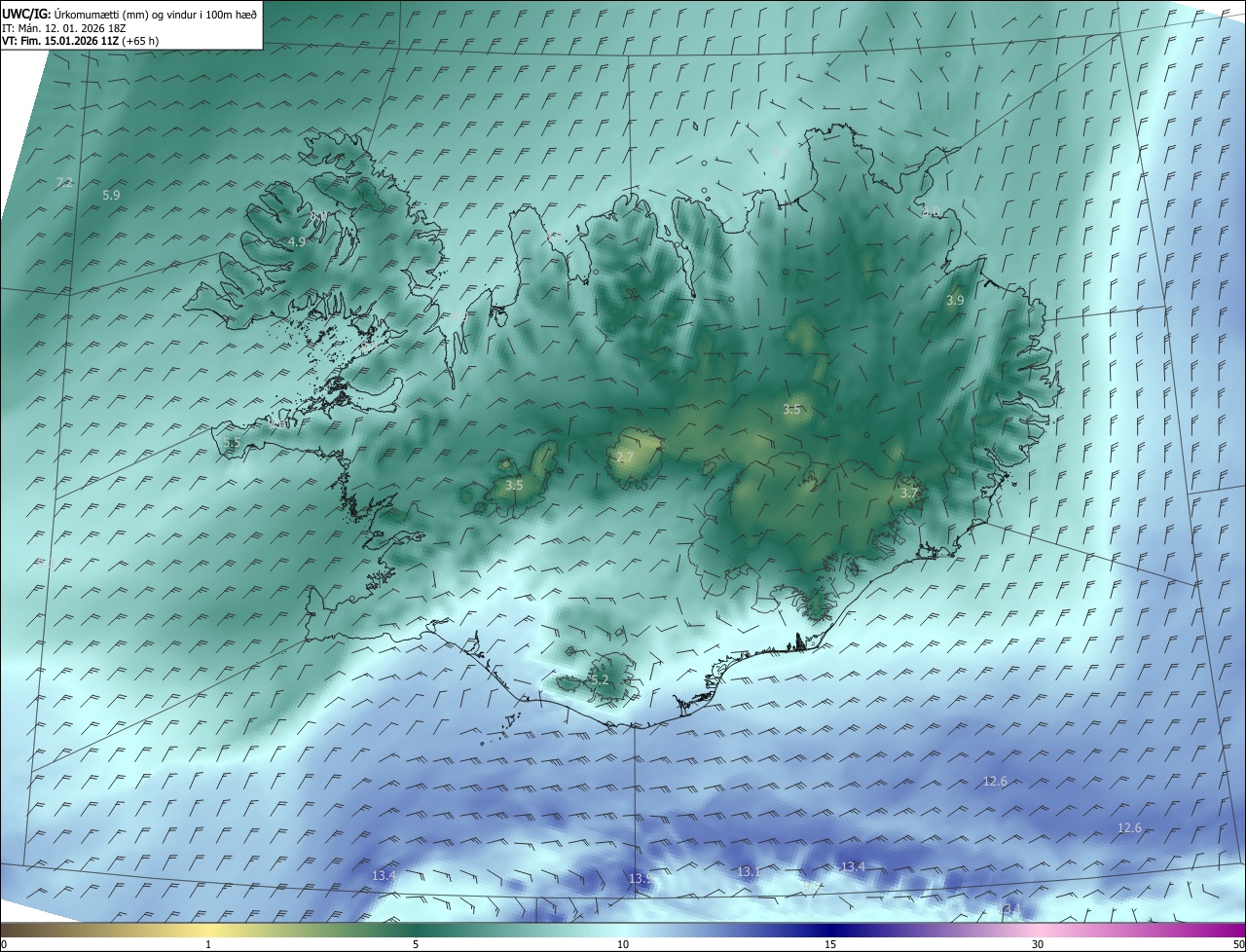
Task: Click the 'Úrkomumætti (mm) og vindur' heading text
Action: coord(125,14)
